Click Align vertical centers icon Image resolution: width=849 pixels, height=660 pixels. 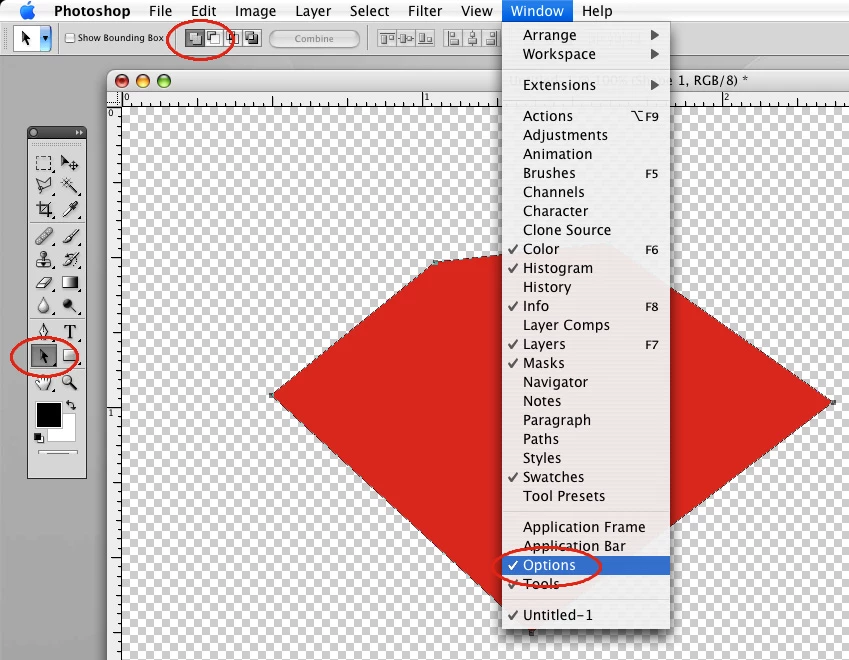[x=406, y=38]
